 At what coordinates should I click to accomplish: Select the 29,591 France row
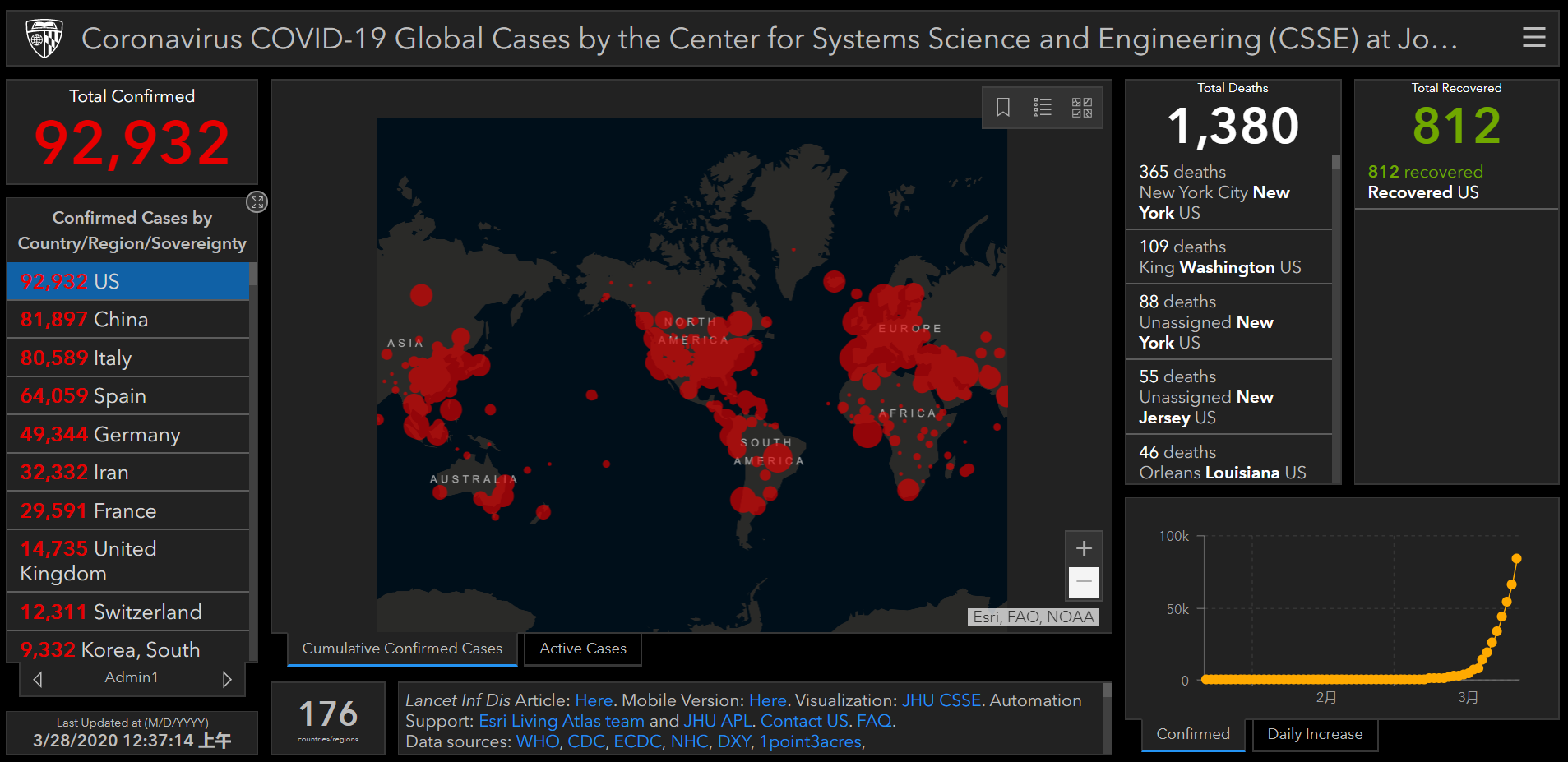coord(128,510)
